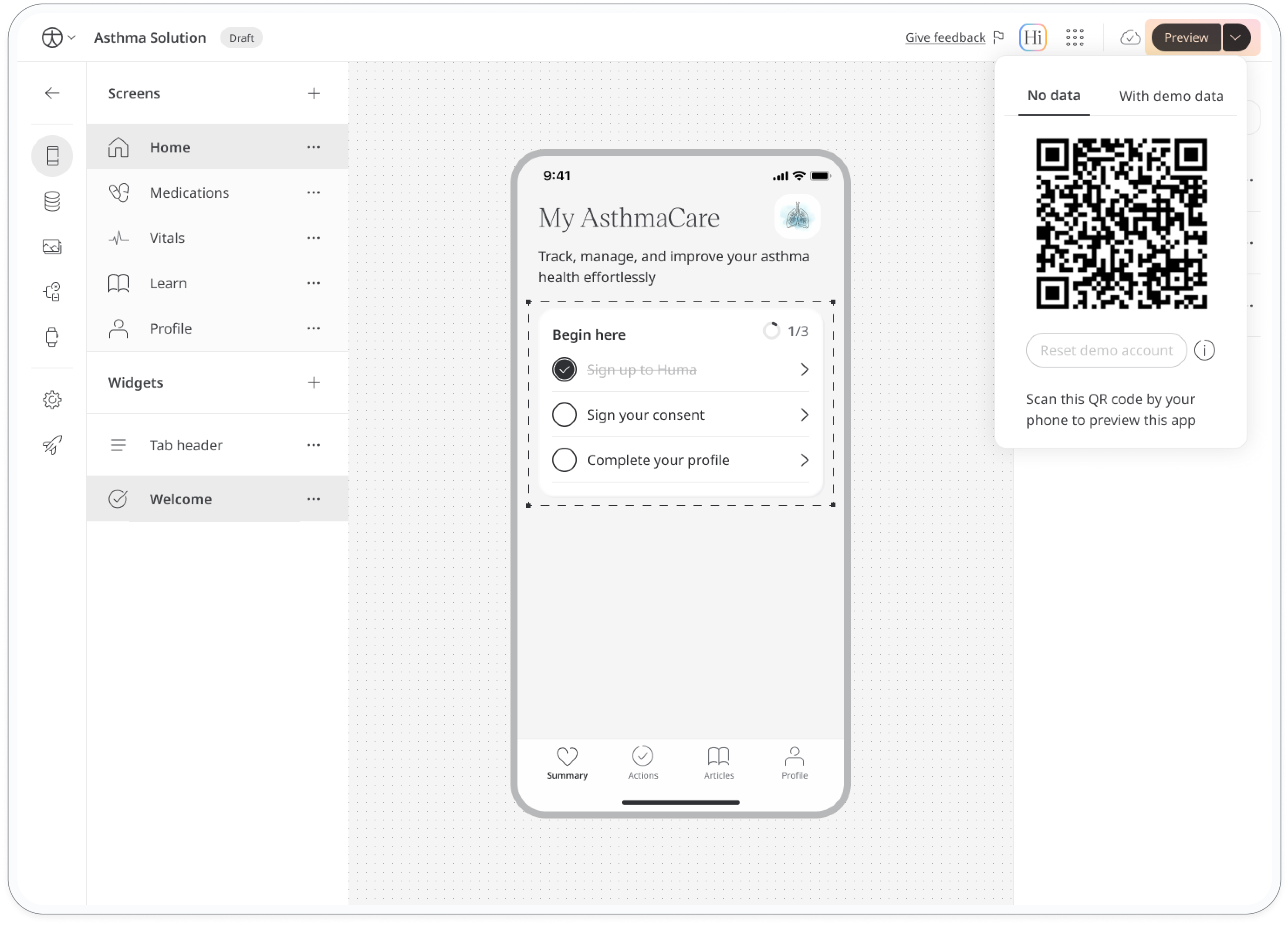Click the Give feedback link
Image resolution: width=1288 pixels, height=925 pixels.
coord(945,37)
